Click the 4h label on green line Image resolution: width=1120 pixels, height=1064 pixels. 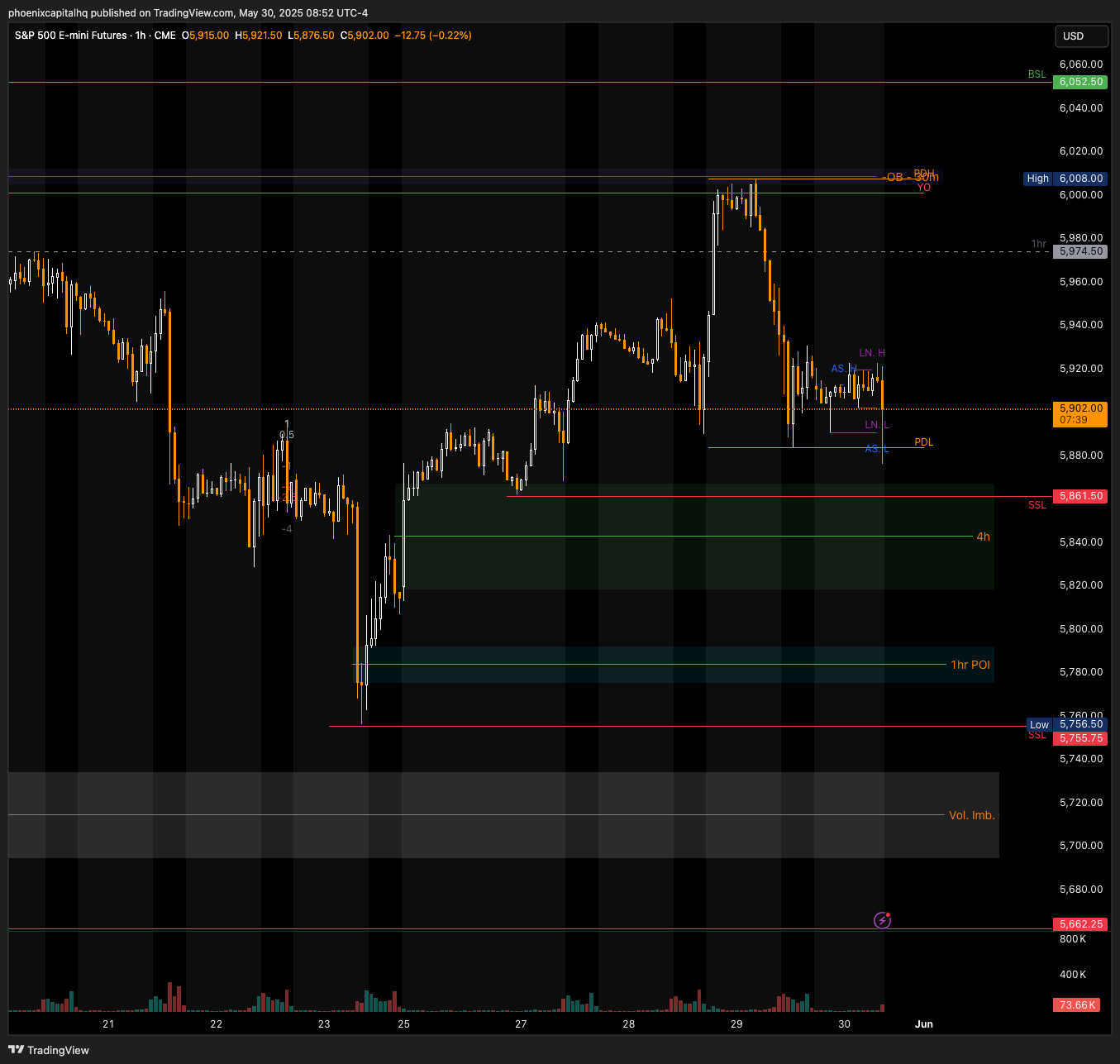pyautogui.click(x=983, y=537)
